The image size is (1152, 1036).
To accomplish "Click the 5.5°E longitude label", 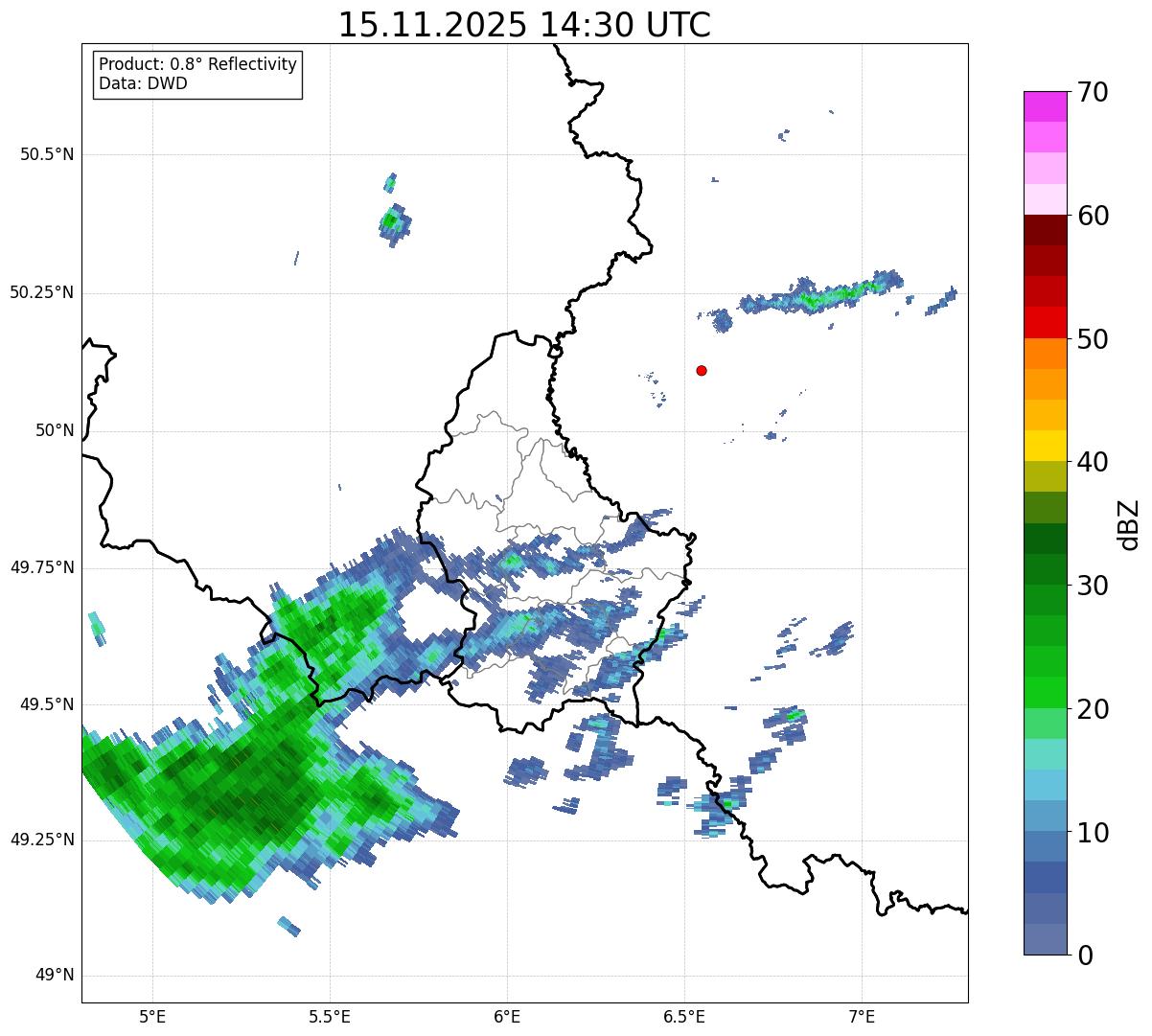I will [330, 1018].
